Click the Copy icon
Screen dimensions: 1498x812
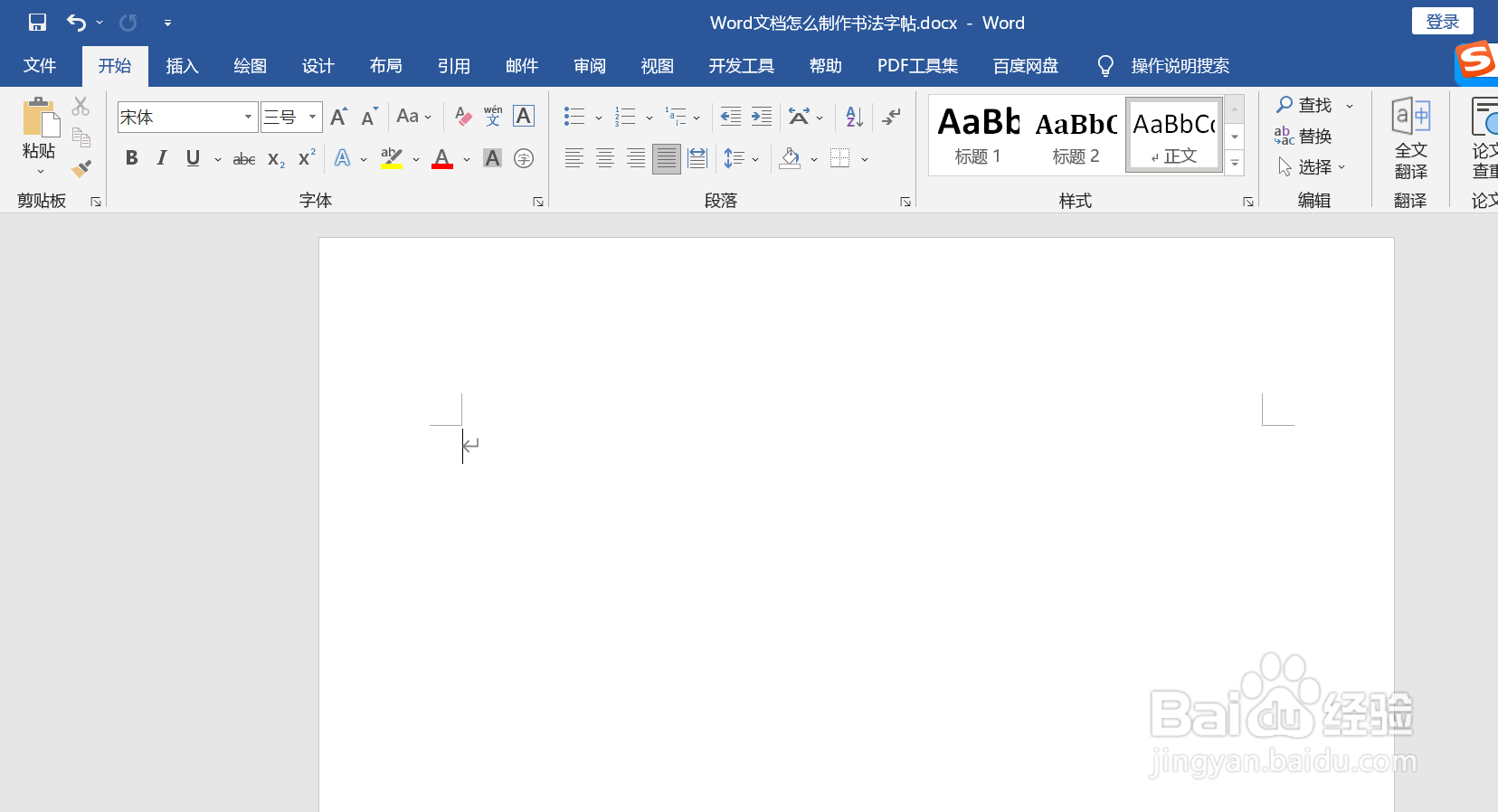[x=81, y=137]
